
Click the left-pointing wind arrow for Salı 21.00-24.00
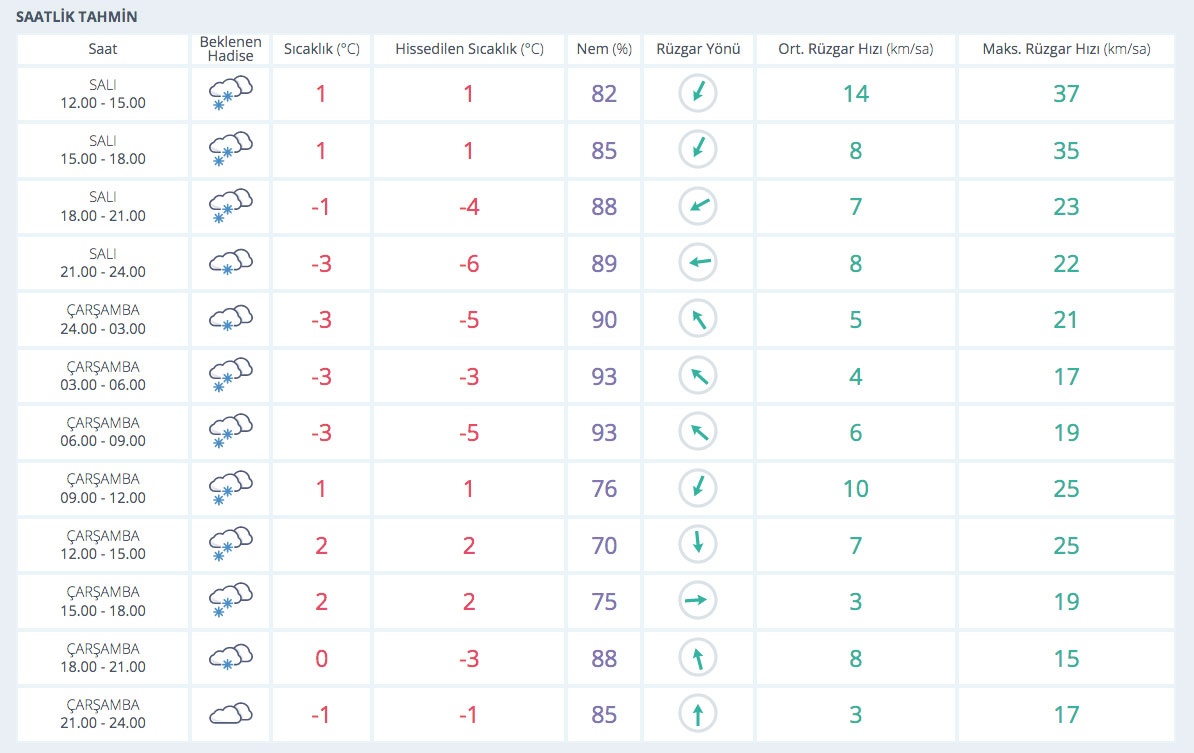(698, 263)
